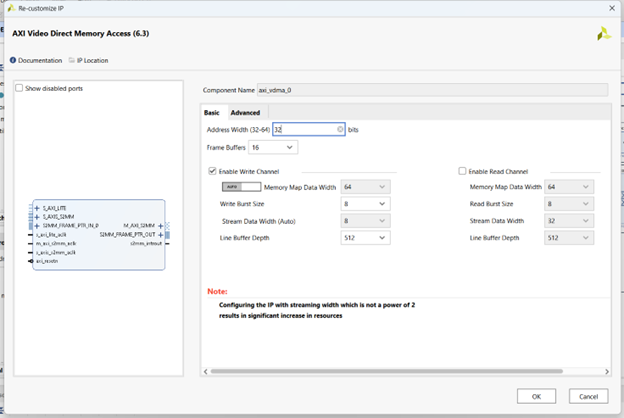Expand S2MM_FRAME_PTR_OUT plus icon

(160, 234)
